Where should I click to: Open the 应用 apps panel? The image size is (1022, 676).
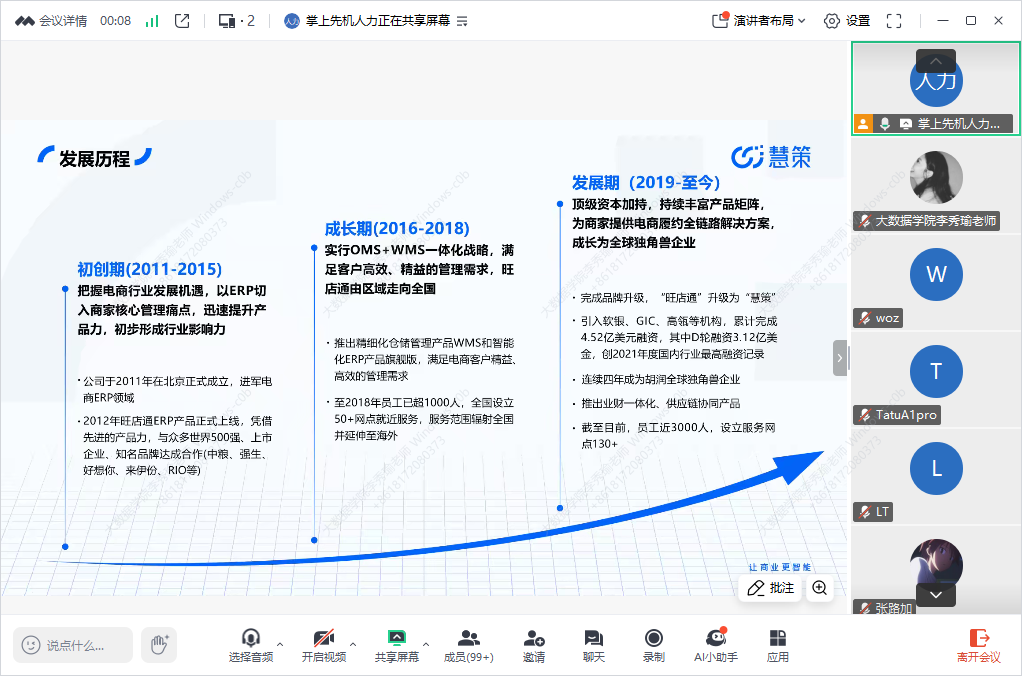(x=777, y=645)
